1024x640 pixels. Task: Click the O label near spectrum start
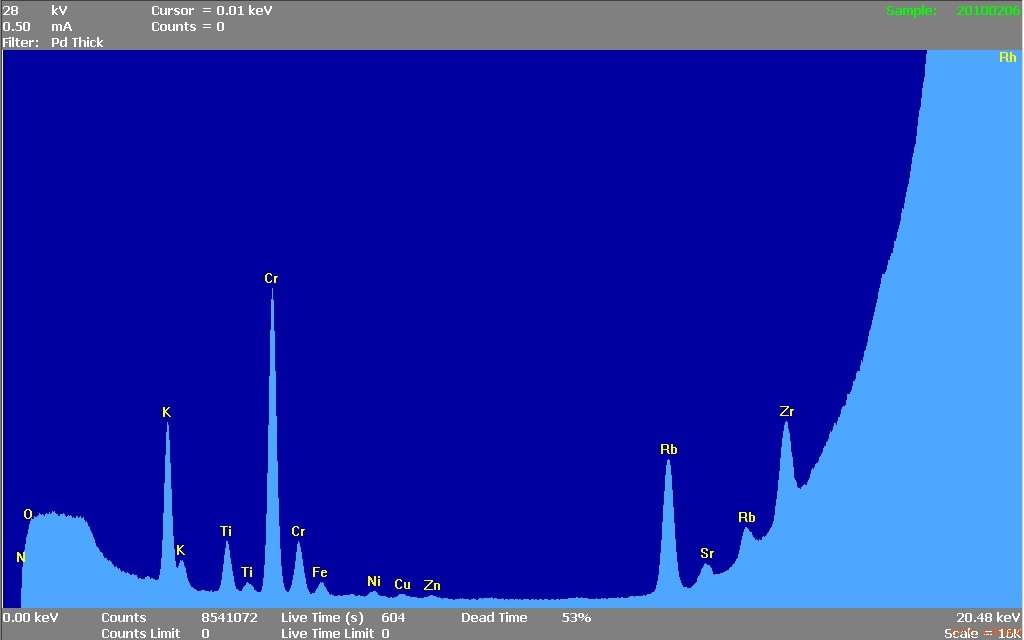(x=28, y=514)
